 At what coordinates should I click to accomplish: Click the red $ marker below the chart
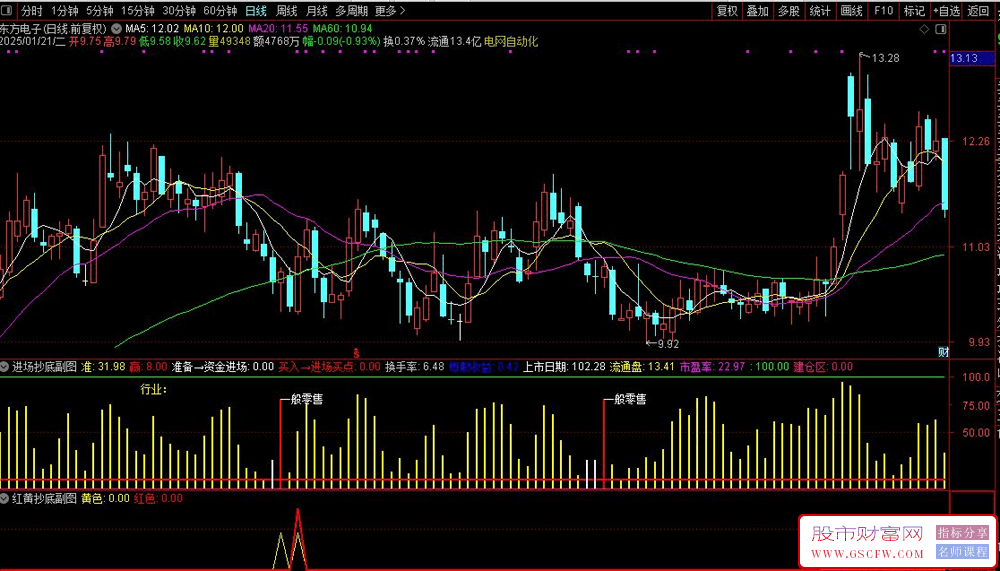(357, 352)
